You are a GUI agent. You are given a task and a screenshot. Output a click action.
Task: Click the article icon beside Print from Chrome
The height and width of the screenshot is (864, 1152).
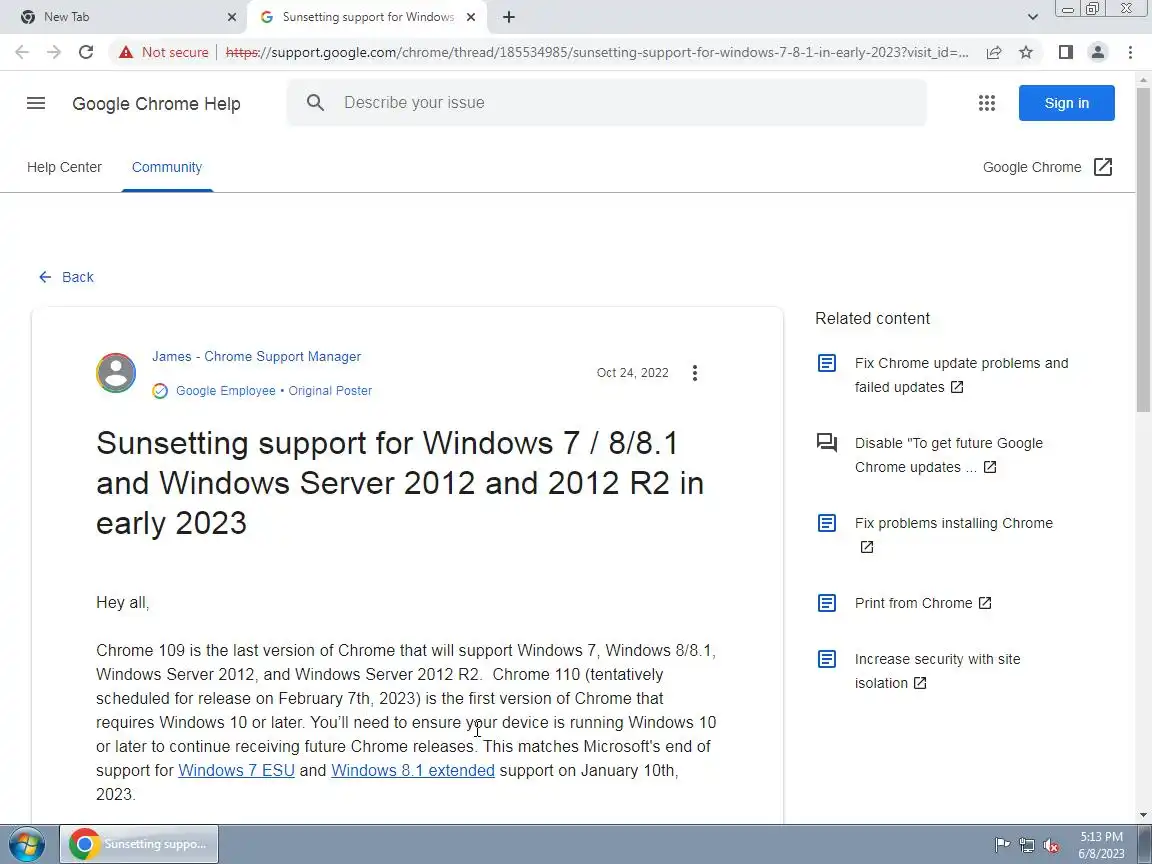click(827, 603)
